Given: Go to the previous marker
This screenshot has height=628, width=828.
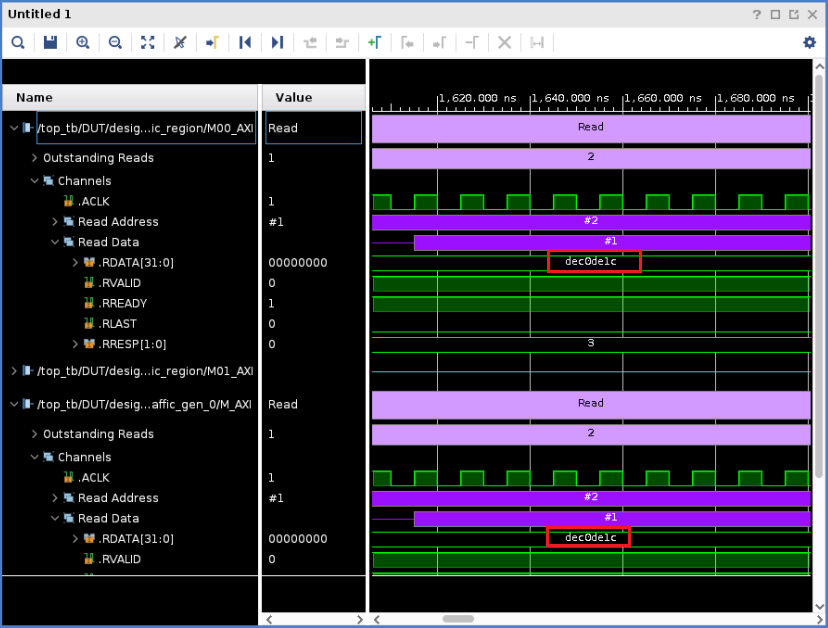Looking at the screenshot, I should pyautogui.click(x=407, y=42).
